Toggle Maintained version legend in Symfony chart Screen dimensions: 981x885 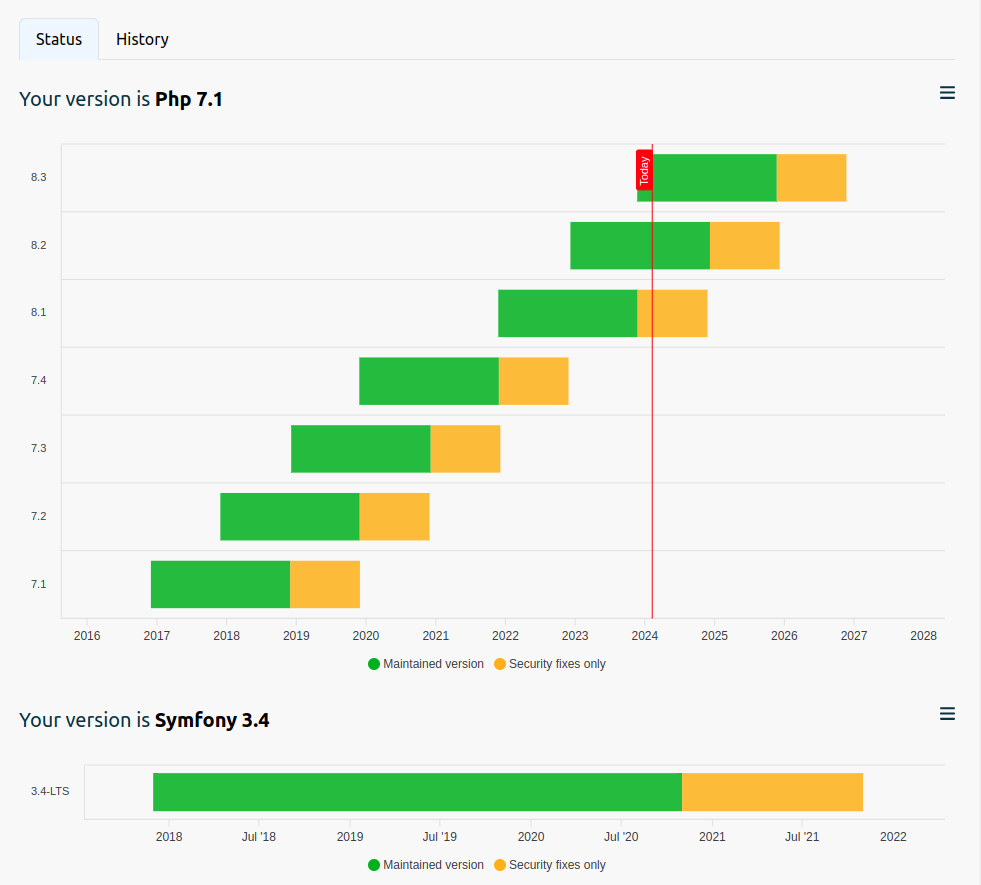[x=426, y=864]
